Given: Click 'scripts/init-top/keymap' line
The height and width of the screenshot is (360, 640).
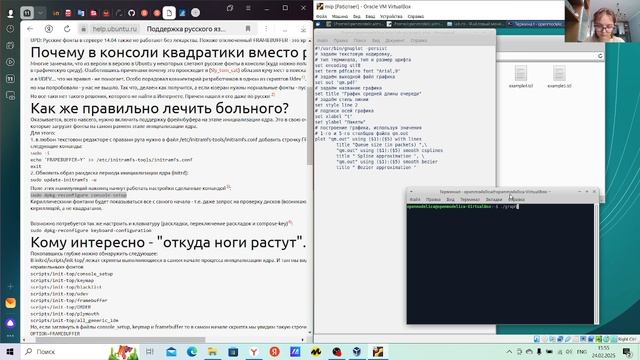Looking at the screenshot, I should point(62,280).
